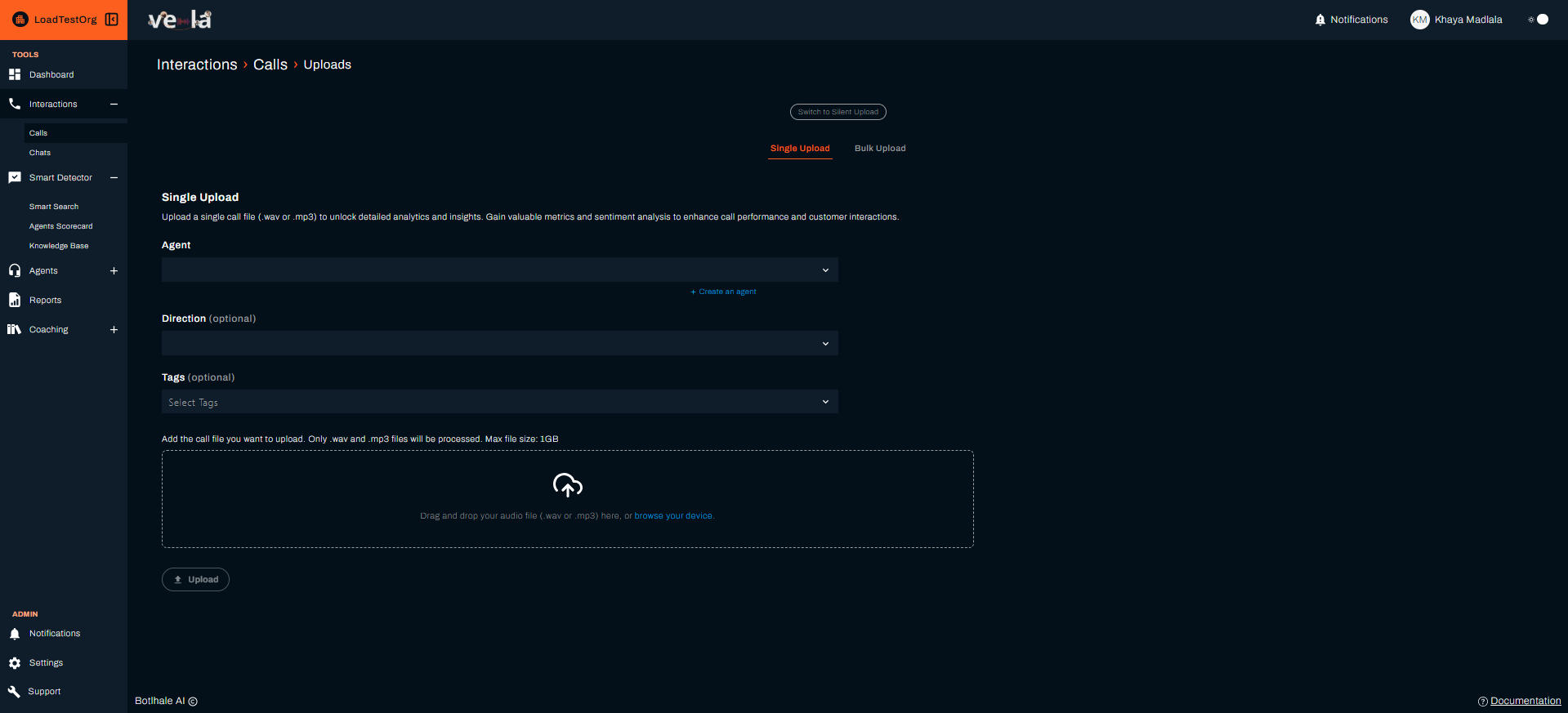Open the Direction dropdown
Screen dimensions: 1568x713
pos(499,344)
